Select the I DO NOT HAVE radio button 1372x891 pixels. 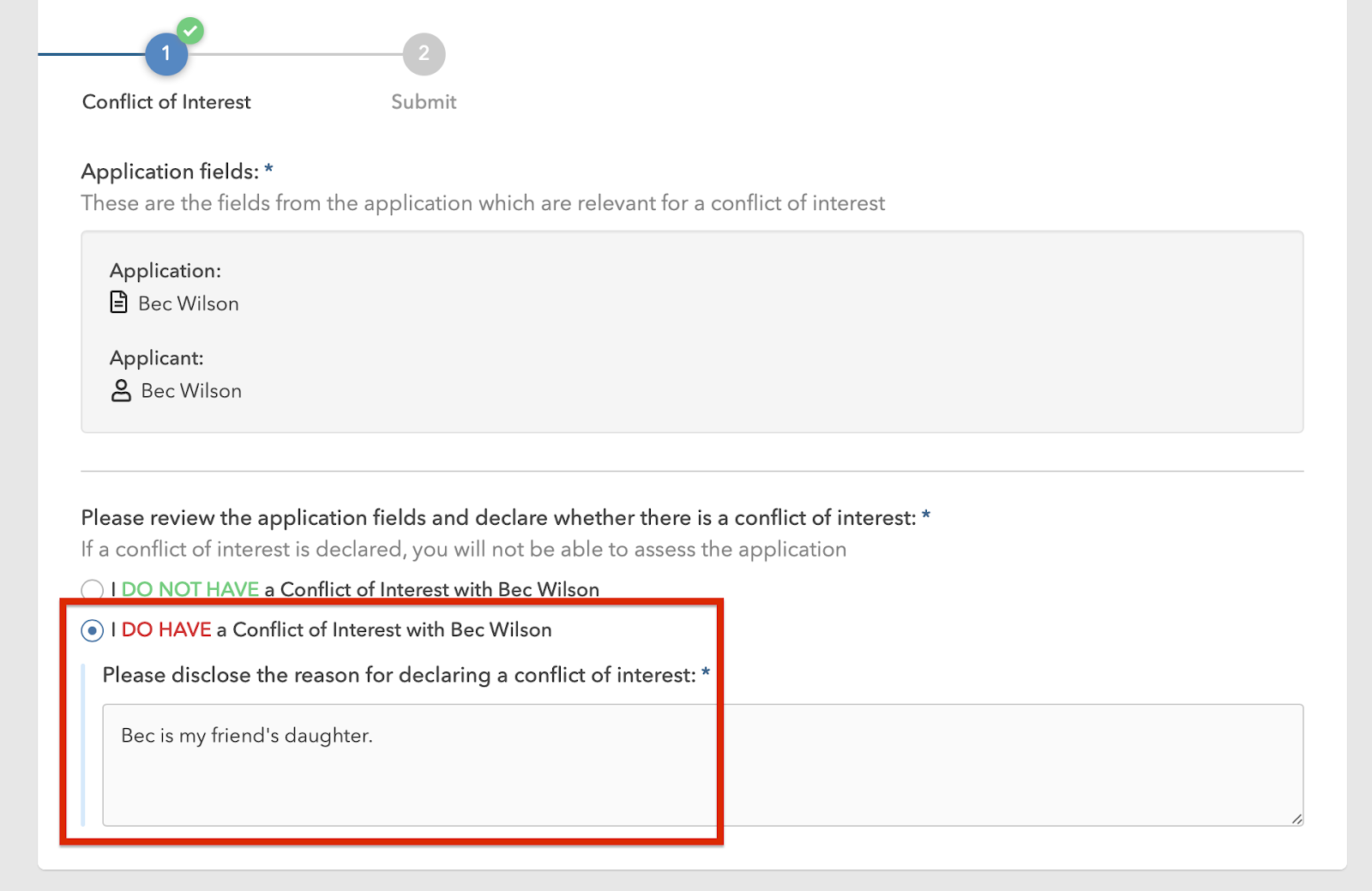point(92,590)
